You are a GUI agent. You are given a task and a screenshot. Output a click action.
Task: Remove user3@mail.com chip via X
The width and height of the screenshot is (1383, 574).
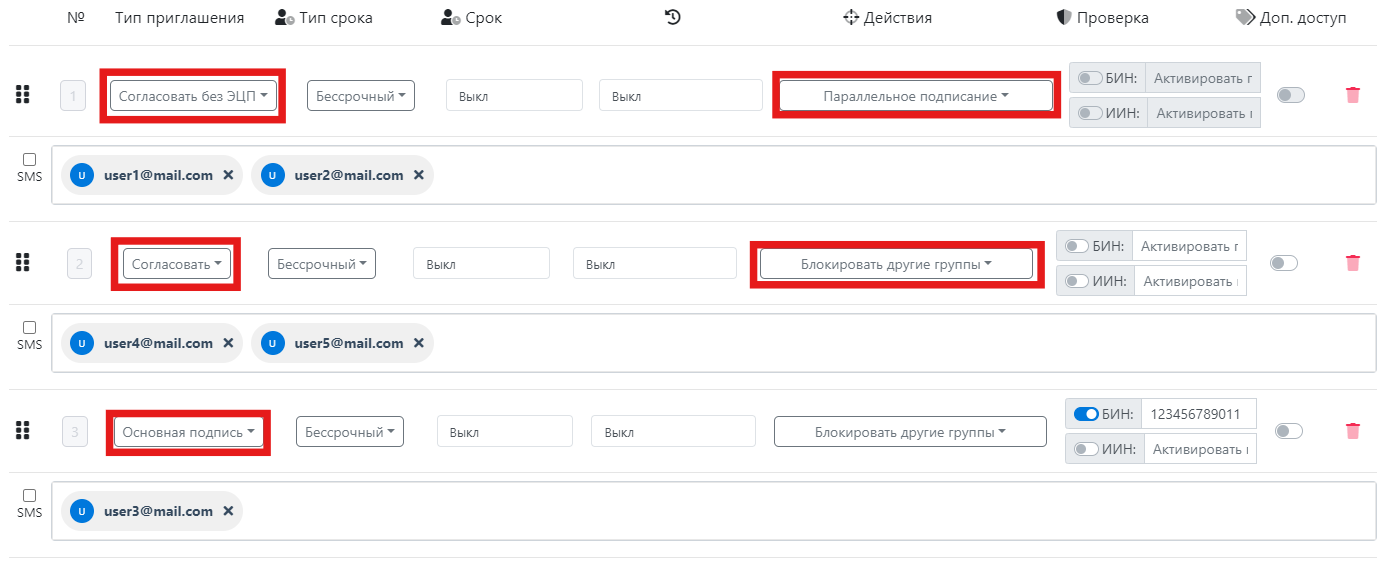[x=228, y=511]
